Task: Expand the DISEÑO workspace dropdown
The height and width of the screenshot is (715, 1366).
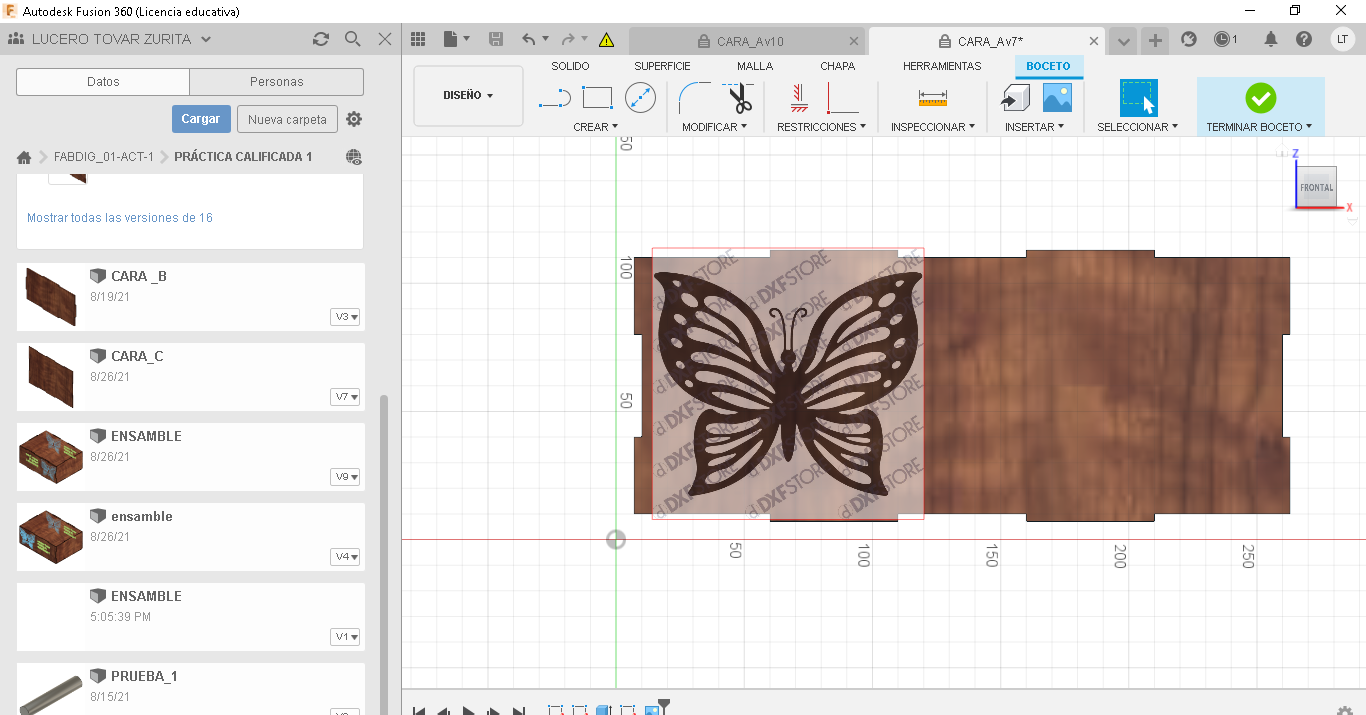Action: [x=468, y=96]
